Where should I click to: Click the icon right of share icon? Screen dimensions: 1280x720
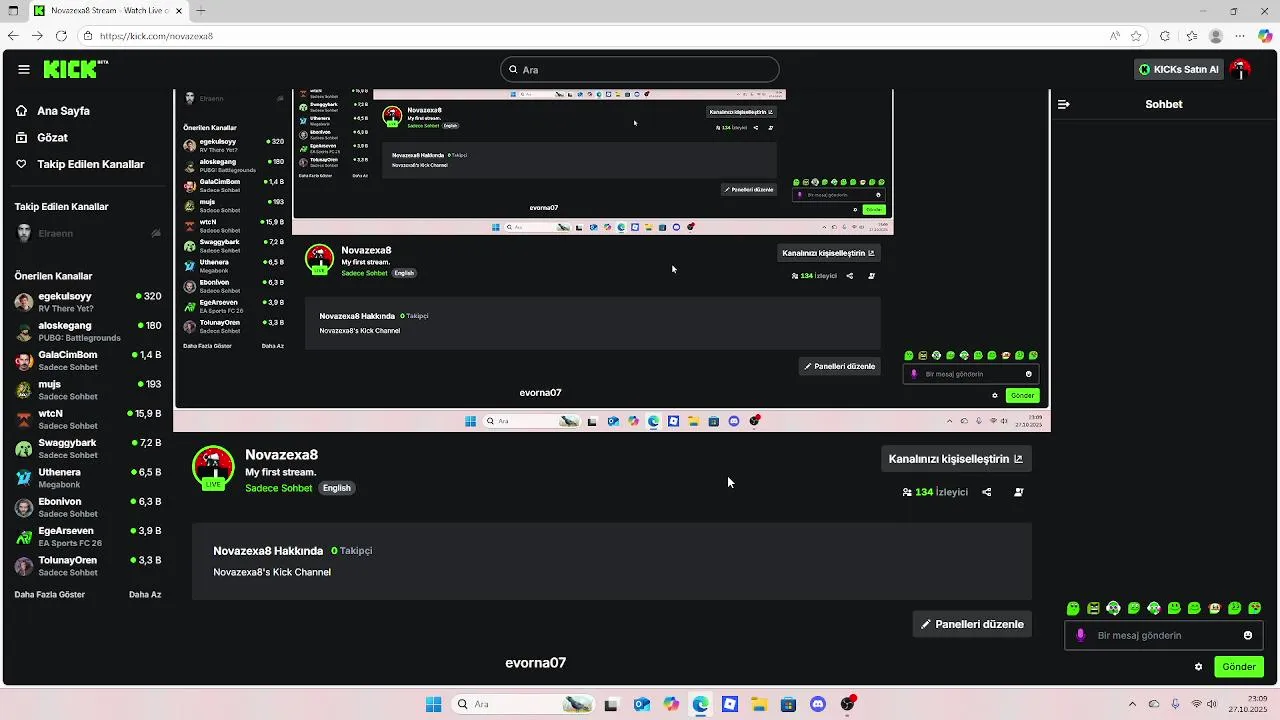[x=1019, y=492]
